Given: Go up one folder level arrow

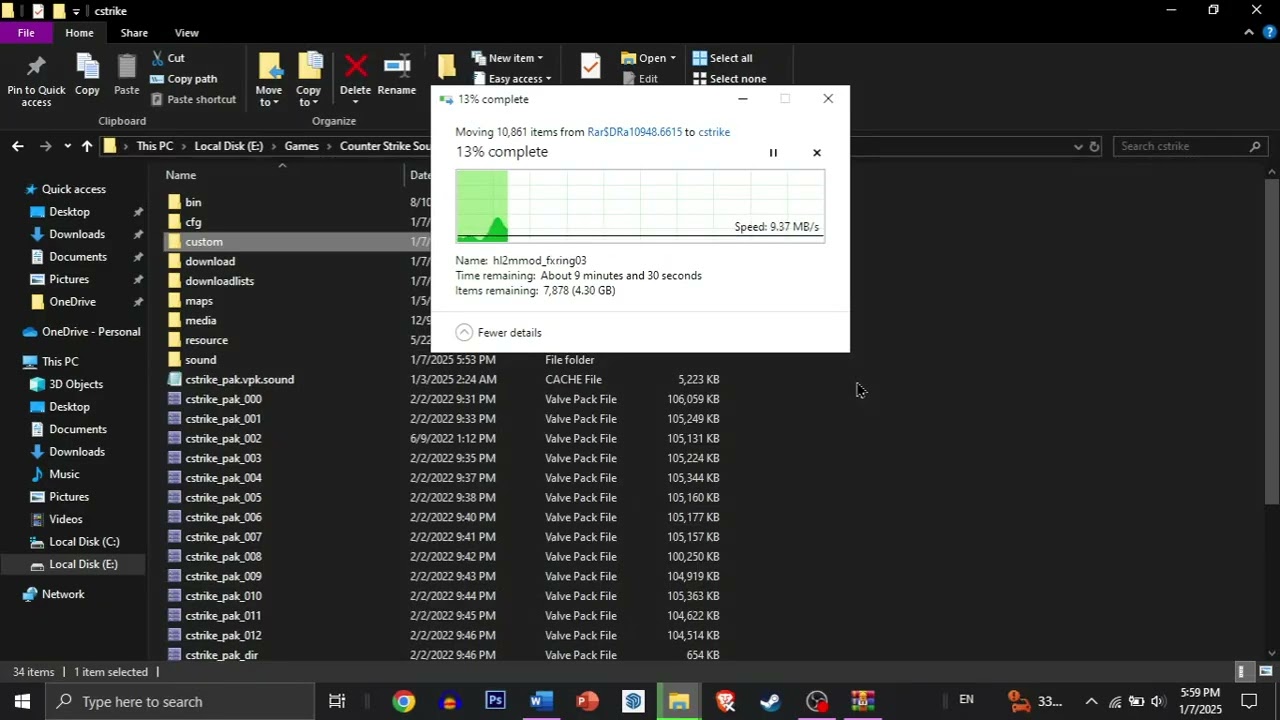Looking at the screenshot, I should pyautogui.click(x=87, y=146).
